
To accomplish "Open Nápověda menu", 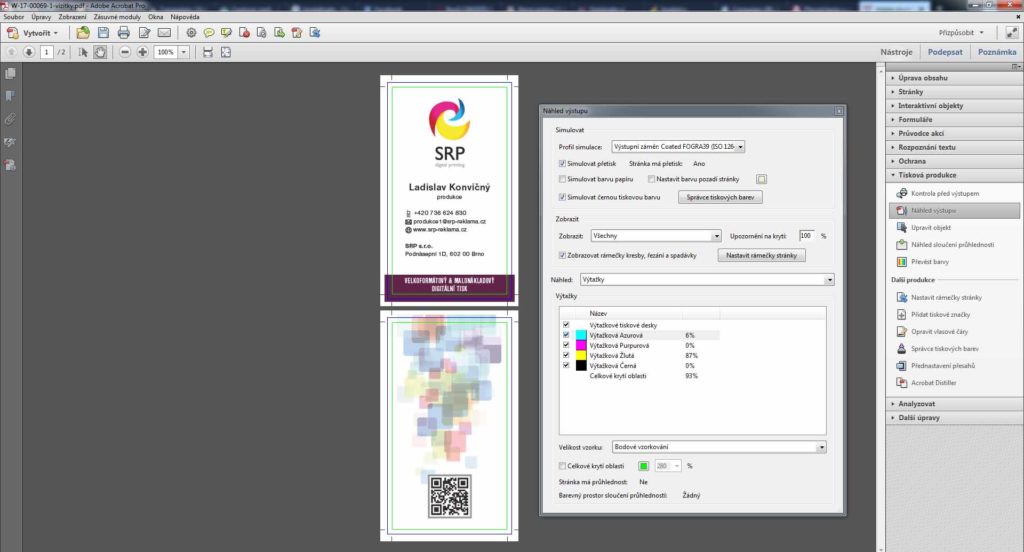I will pyautogui.click(x=185, y=17).
